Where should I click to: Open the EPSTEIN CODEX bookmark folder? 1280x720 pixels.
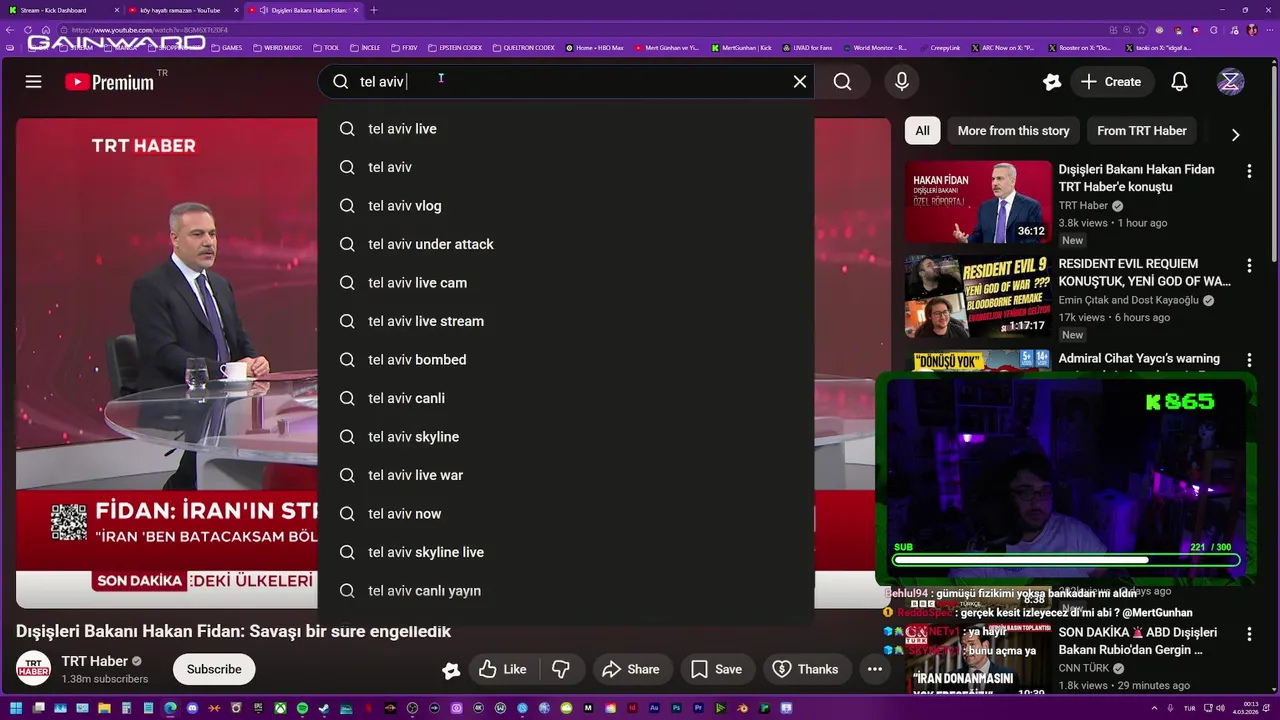[454, 47]
